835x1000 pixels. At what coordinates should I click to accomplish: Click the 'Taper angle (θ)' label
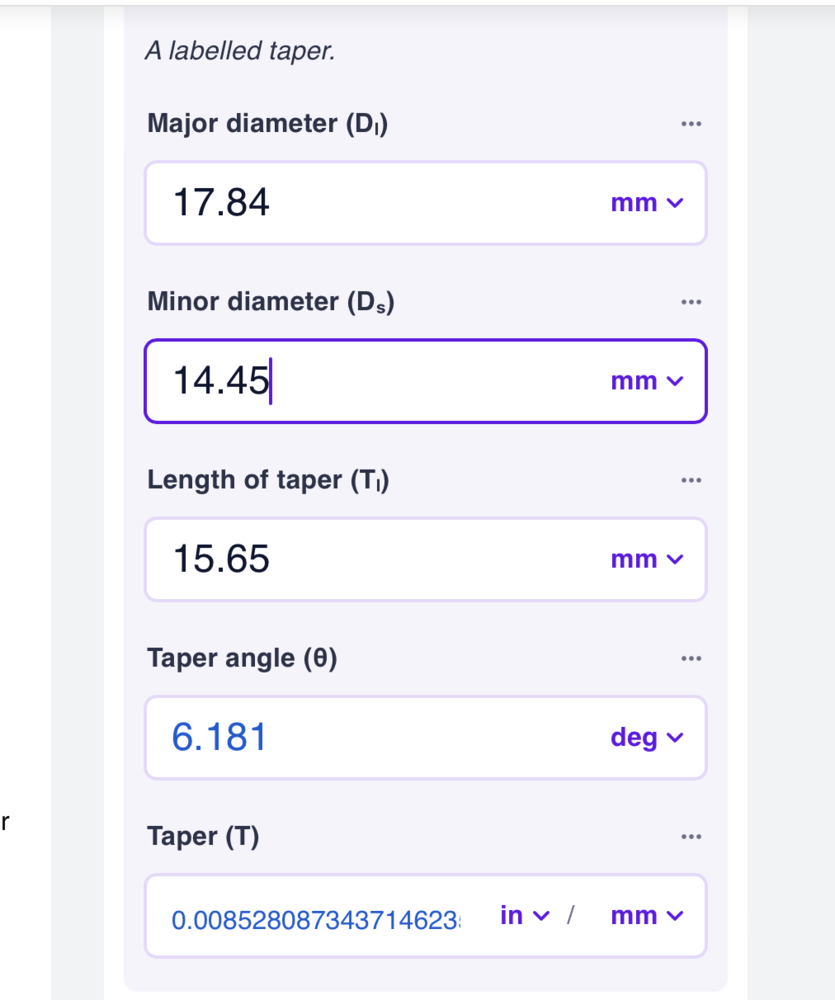pos(242,658)
